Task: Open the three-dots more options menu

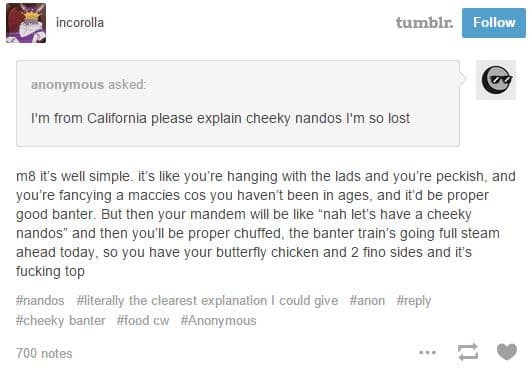Action: [427, 353]
